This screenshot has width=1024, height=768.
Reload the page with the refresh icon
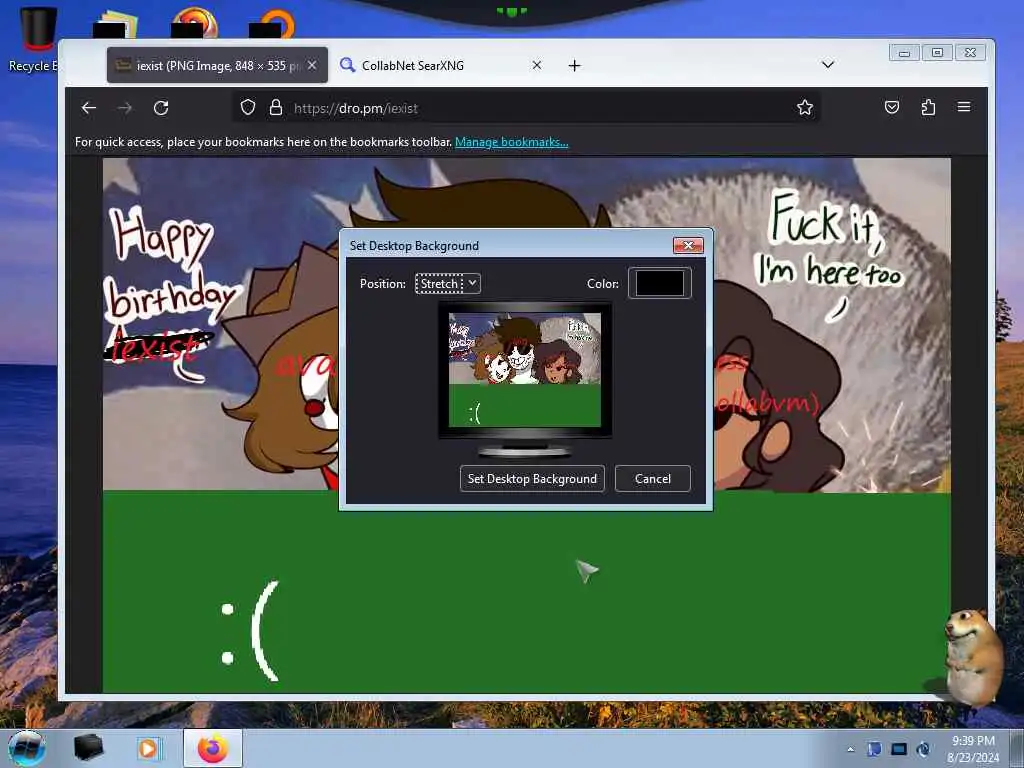coord(161,108)
